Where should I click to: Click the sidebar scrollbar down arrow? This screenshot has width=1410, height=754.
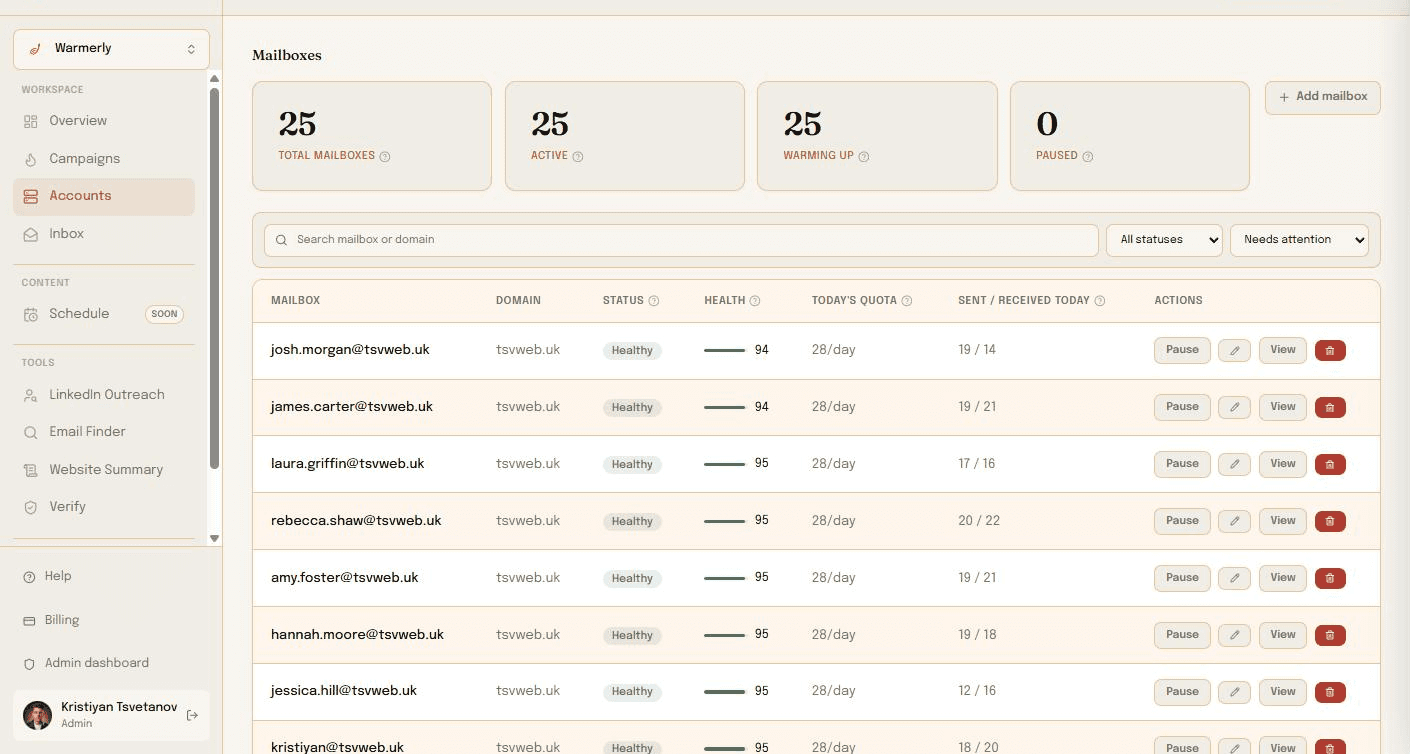pyautogui.click(x=214, y=539)
